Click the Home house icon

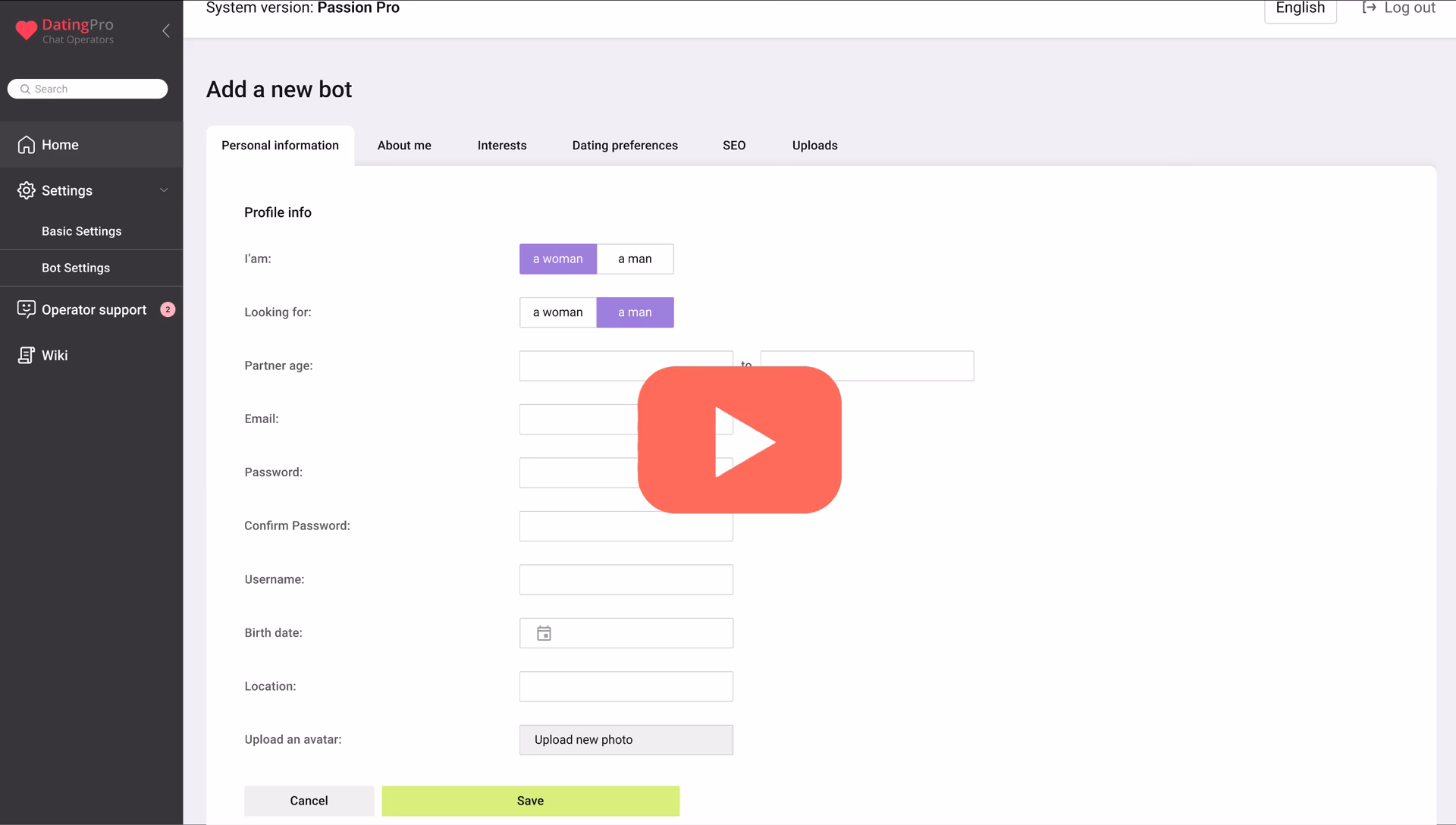(x=27, y=145)
